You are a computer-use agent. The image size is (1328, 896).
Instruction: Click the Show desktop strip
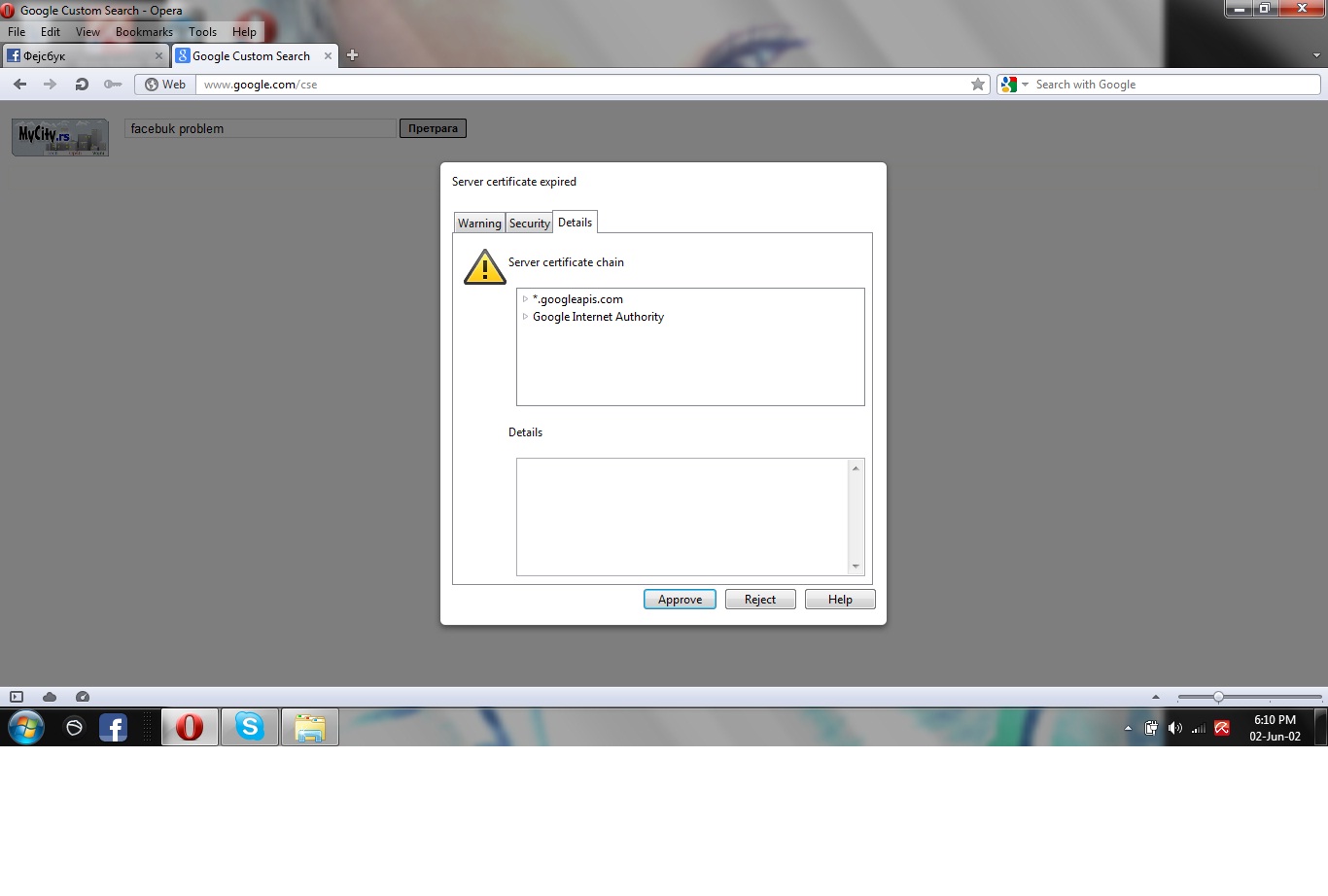click(x=1321, y=727)
